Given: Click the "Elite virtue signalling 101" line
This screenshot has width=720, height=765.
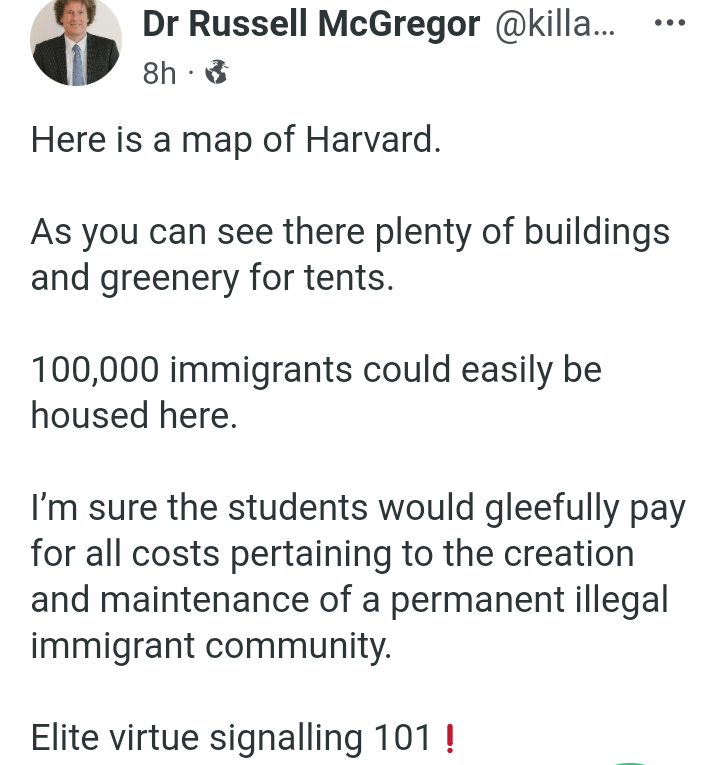Looking at the screenshot, I should pyautogui.click(x=232, y=738).
